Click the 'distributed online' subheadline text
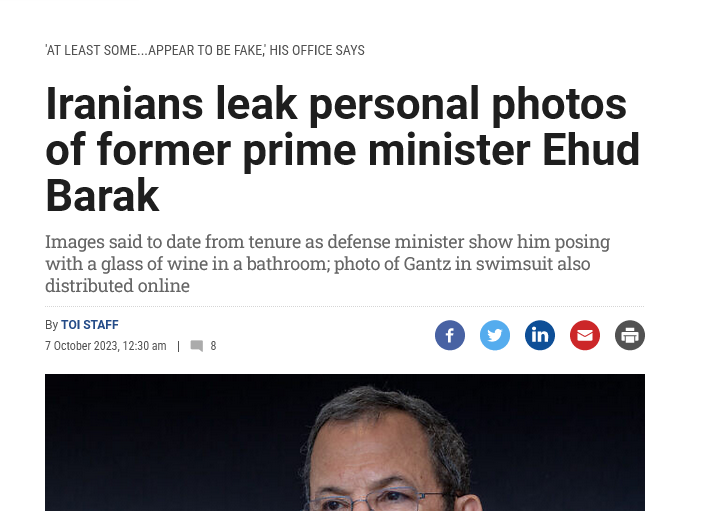 pos(118,285)
